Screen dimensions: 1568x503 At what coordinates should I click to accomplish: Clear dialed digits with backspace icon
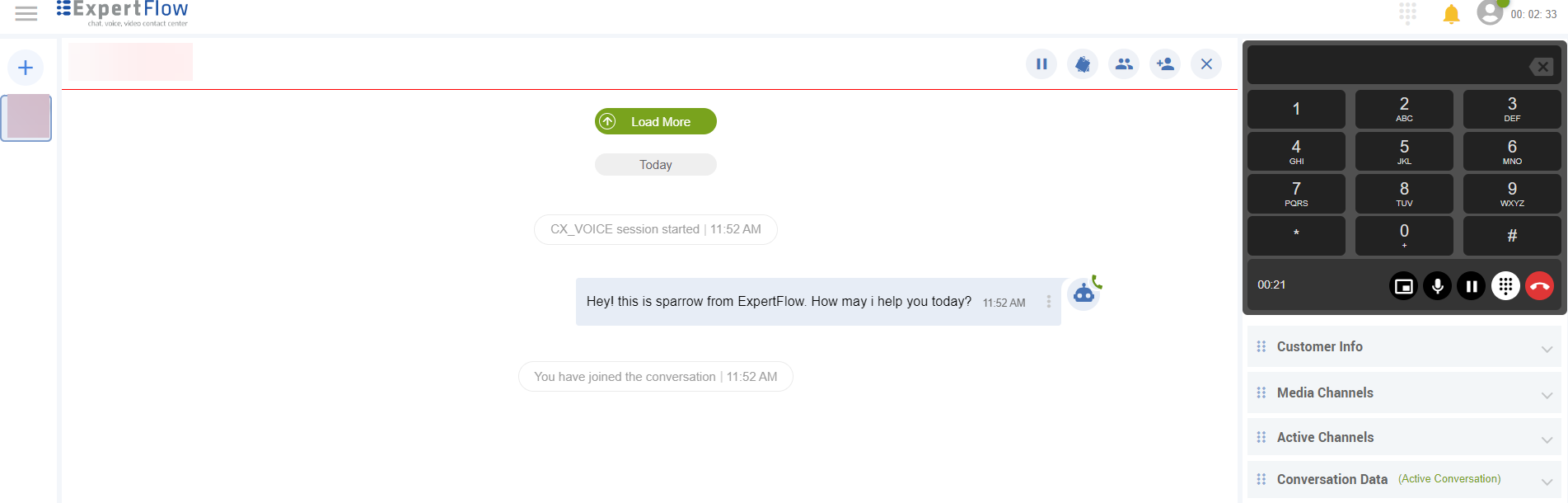tap(1541, 67)
